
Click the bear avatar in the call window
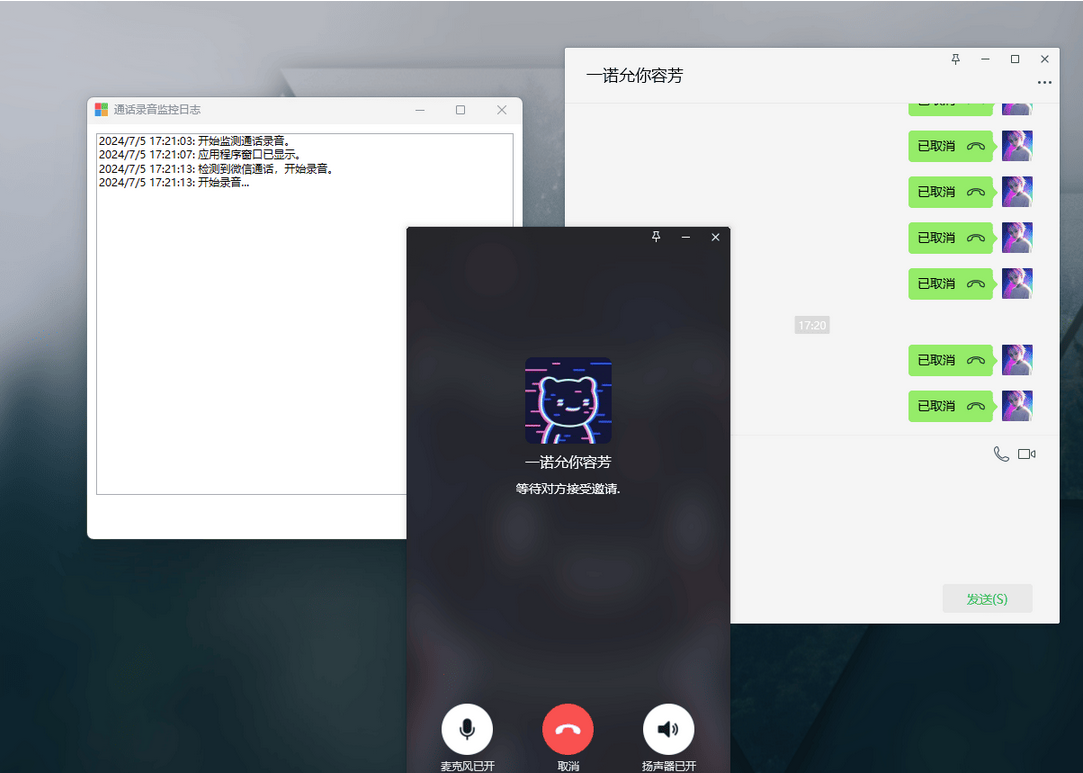[568, 400]
